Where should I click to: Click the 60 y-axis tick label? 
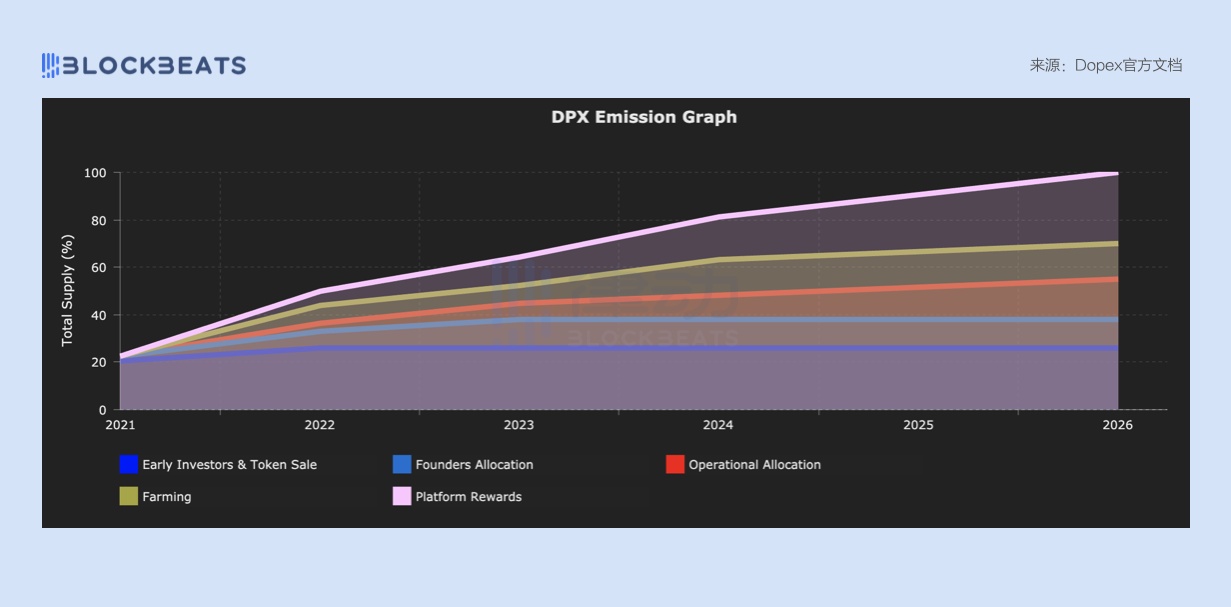click(x=99, y=268)
